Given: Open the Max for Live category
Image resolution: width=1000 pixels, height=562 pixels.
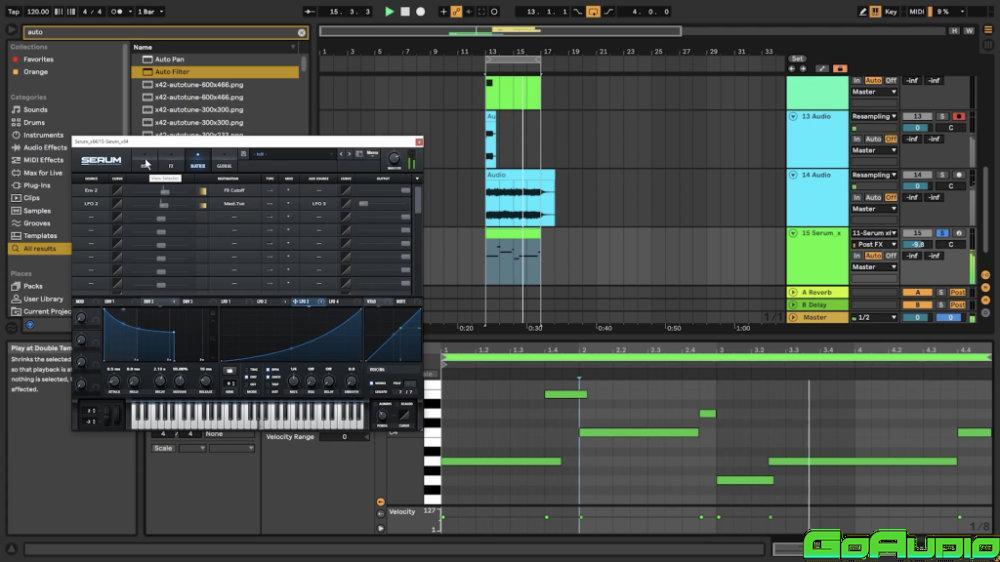Looking at the screenshot, I should [x=43, y=173].
